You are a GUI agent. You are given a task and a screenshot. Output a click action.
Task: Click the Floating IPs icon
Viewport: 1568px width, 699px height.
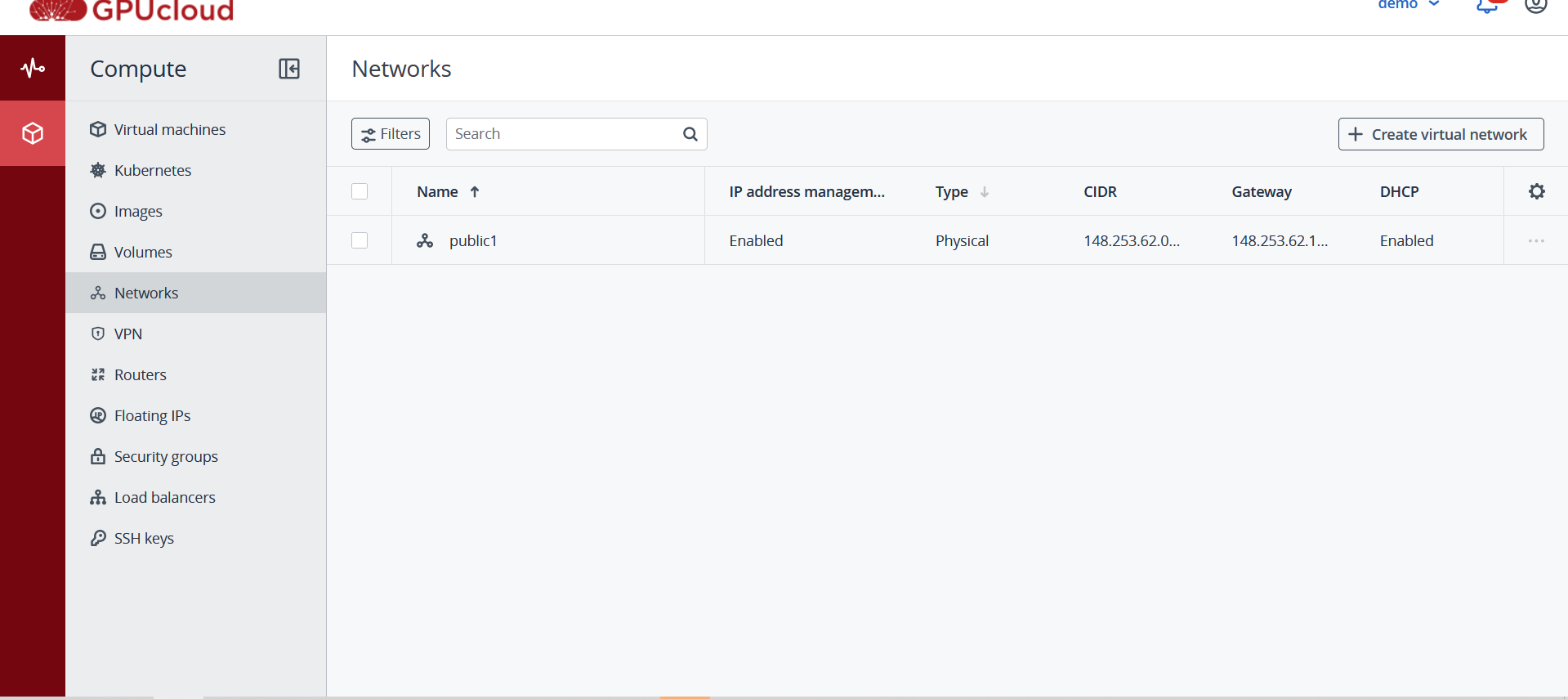pyautogui.click(x=98, y=415)
